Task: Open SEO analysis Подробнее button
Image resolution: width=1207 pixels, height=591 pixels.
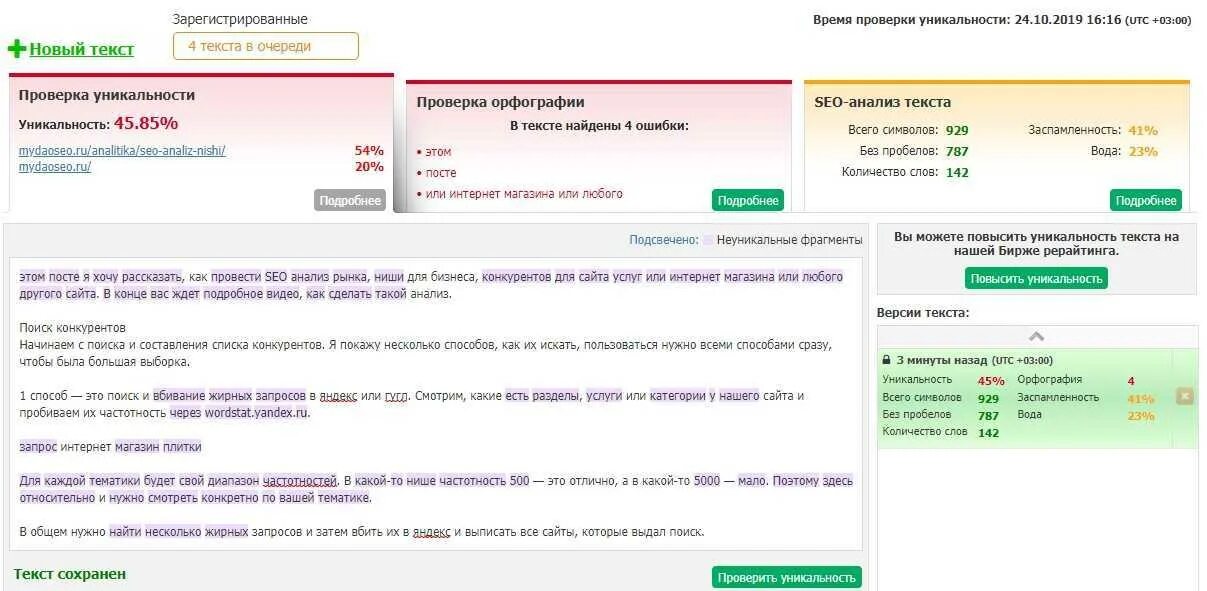Action: coord(1148,199)
